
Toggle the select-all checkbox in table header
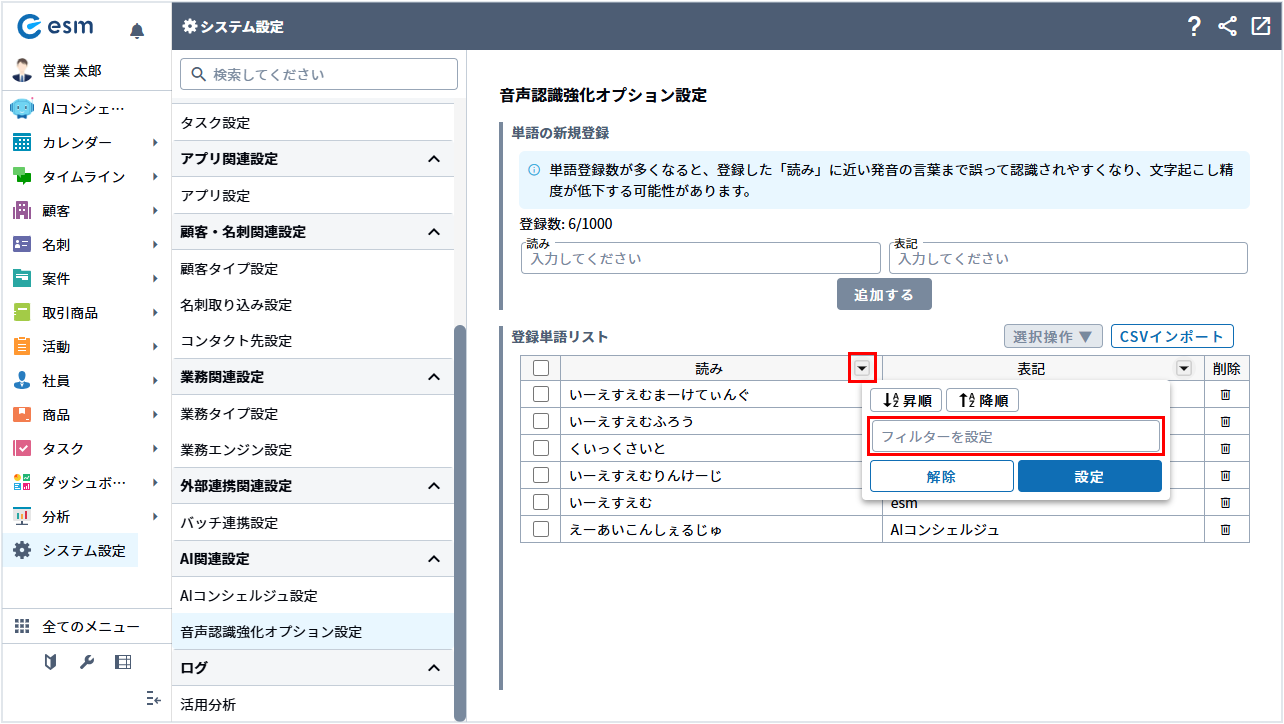click(541, 368)
